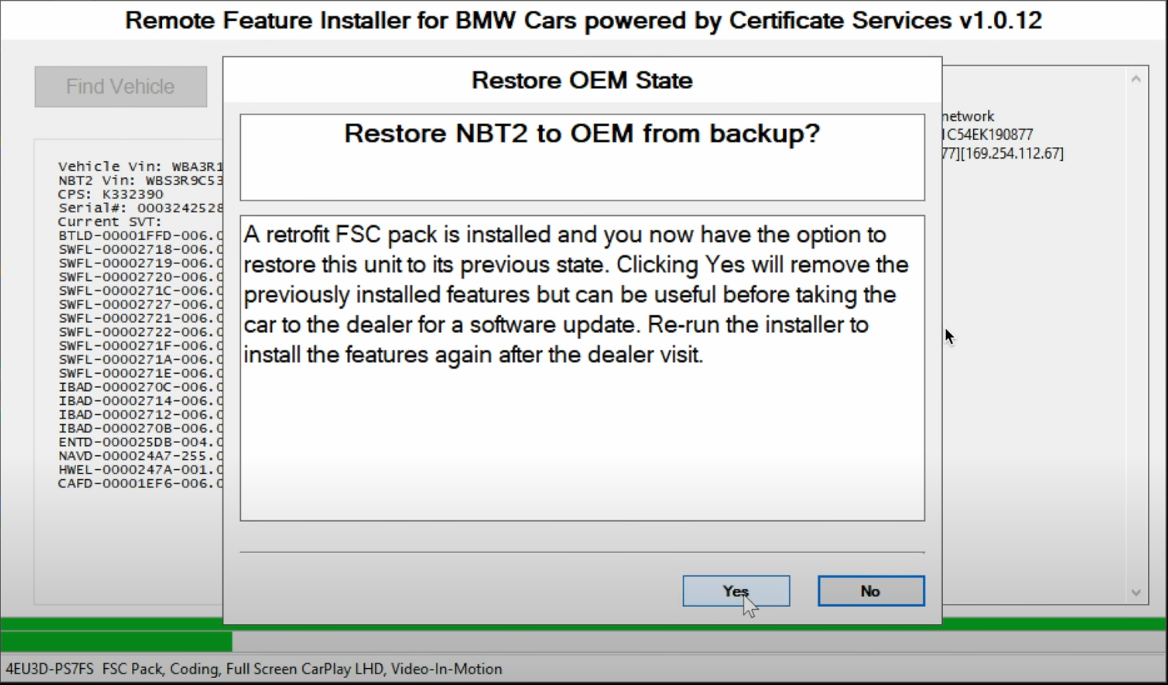Click the retrofit FSC pack description text
The height and width of the screenshot is (685, 1168).
coord(576,295)
